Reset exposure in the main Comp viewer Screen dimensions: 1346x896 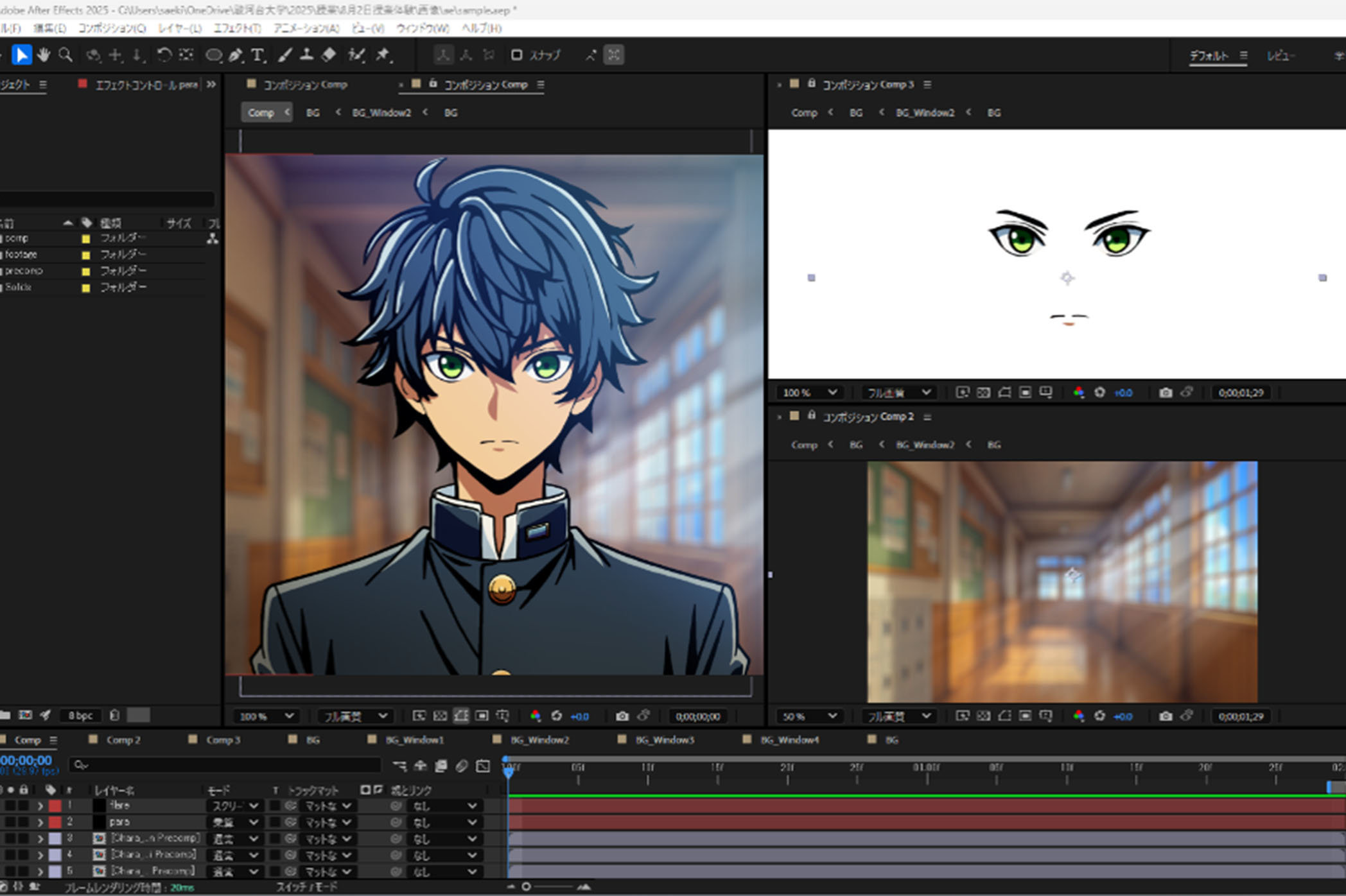556,716
